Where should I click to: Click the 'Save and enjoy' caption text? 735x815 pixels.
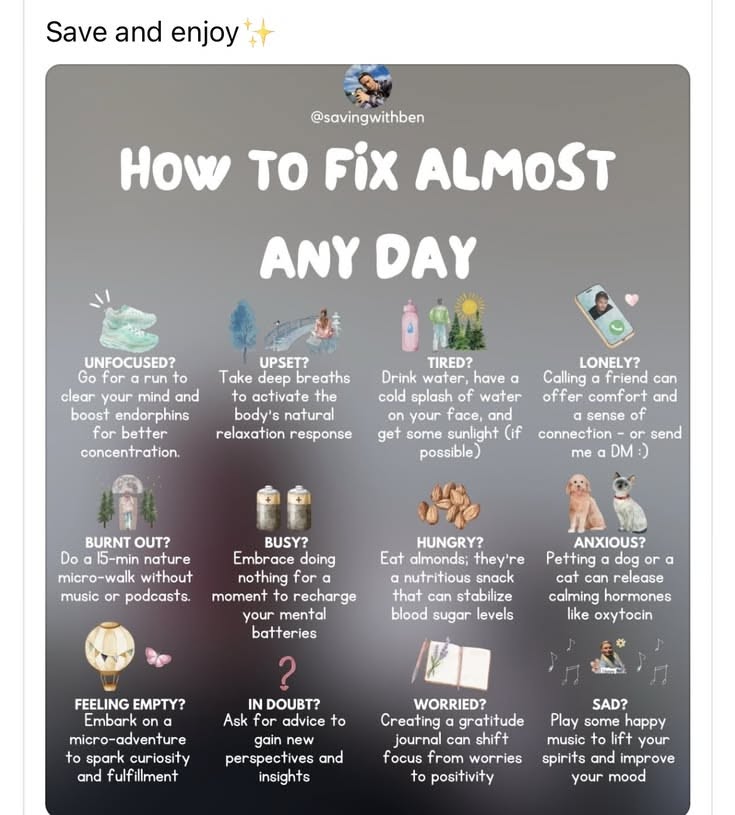pyautogui.click(x=142, y=32)
